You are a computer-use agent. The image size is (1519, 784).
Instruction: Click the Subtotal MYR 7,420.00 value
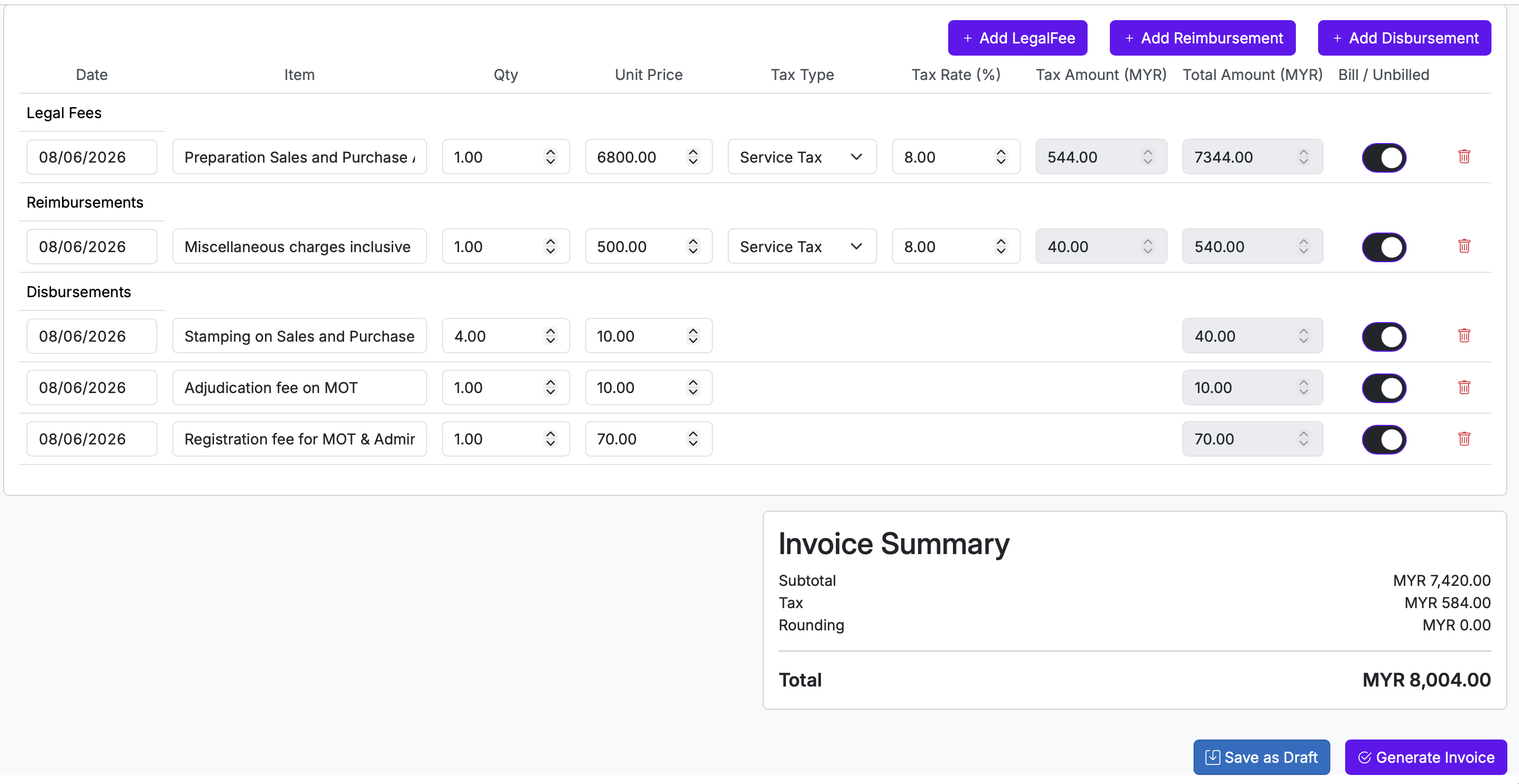pyautogui.click(x=1441, y=581)
